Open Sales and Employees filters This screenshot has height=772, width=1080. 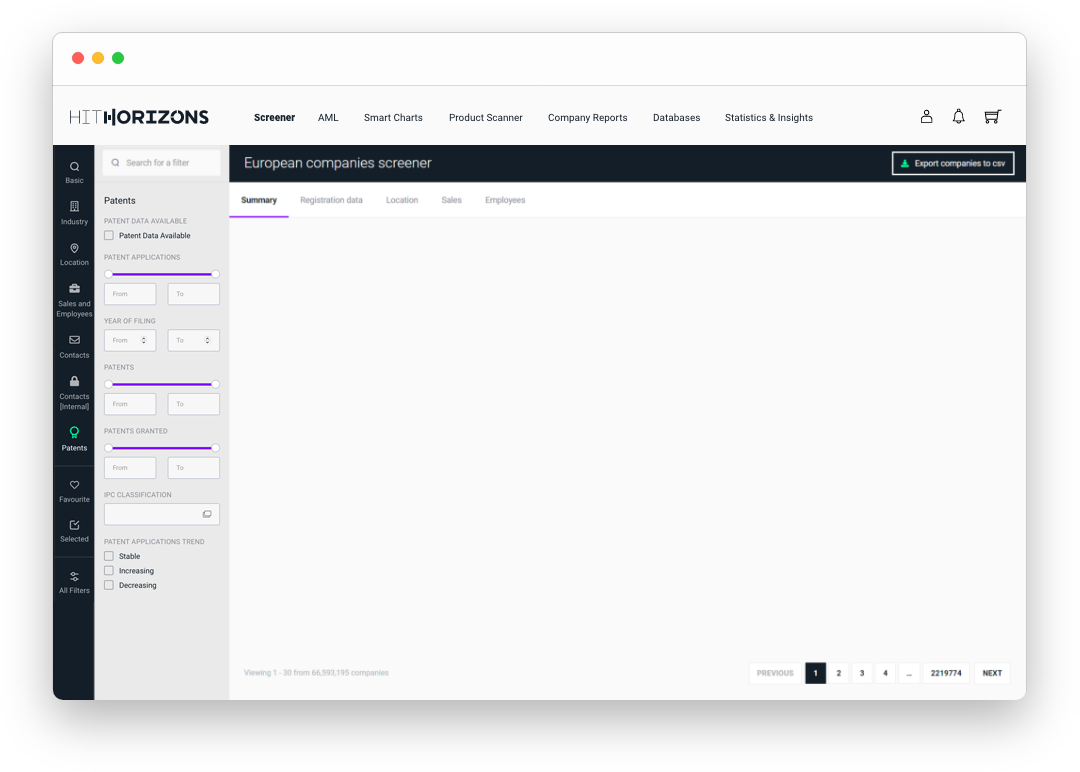(x=74, y=300)
